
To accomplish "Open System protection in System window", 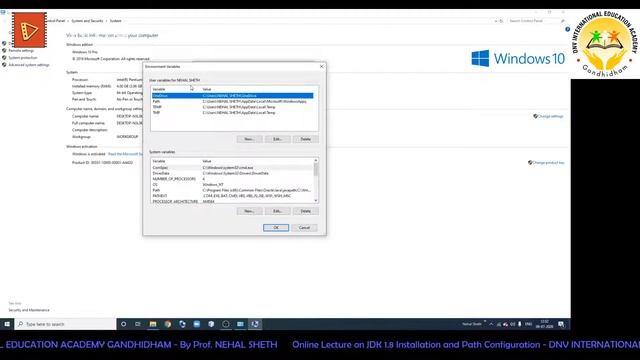I will (23, 58).
